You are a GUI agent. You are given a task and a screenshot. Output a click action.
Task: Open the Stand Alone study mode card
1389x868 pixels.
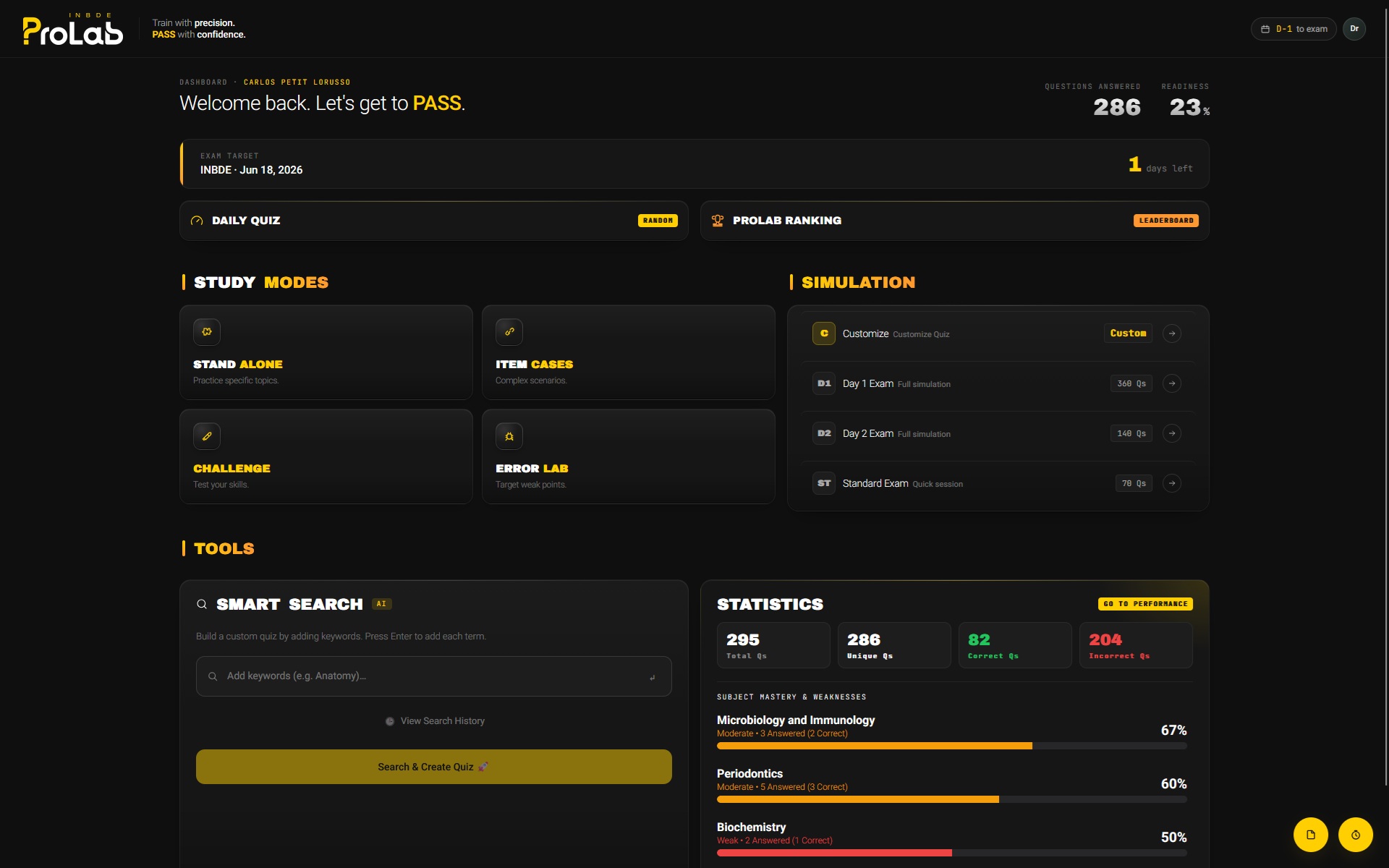326,352
